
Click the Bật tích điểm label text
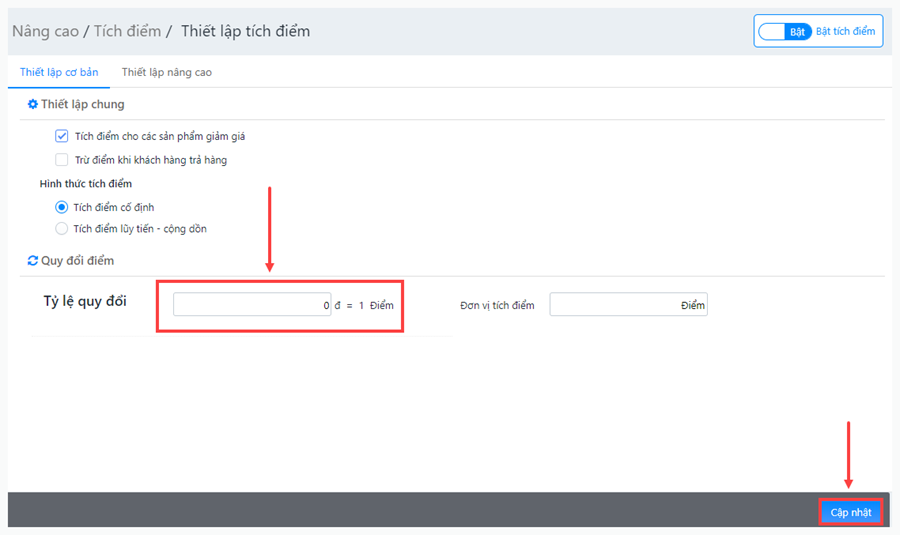(845, 32)
